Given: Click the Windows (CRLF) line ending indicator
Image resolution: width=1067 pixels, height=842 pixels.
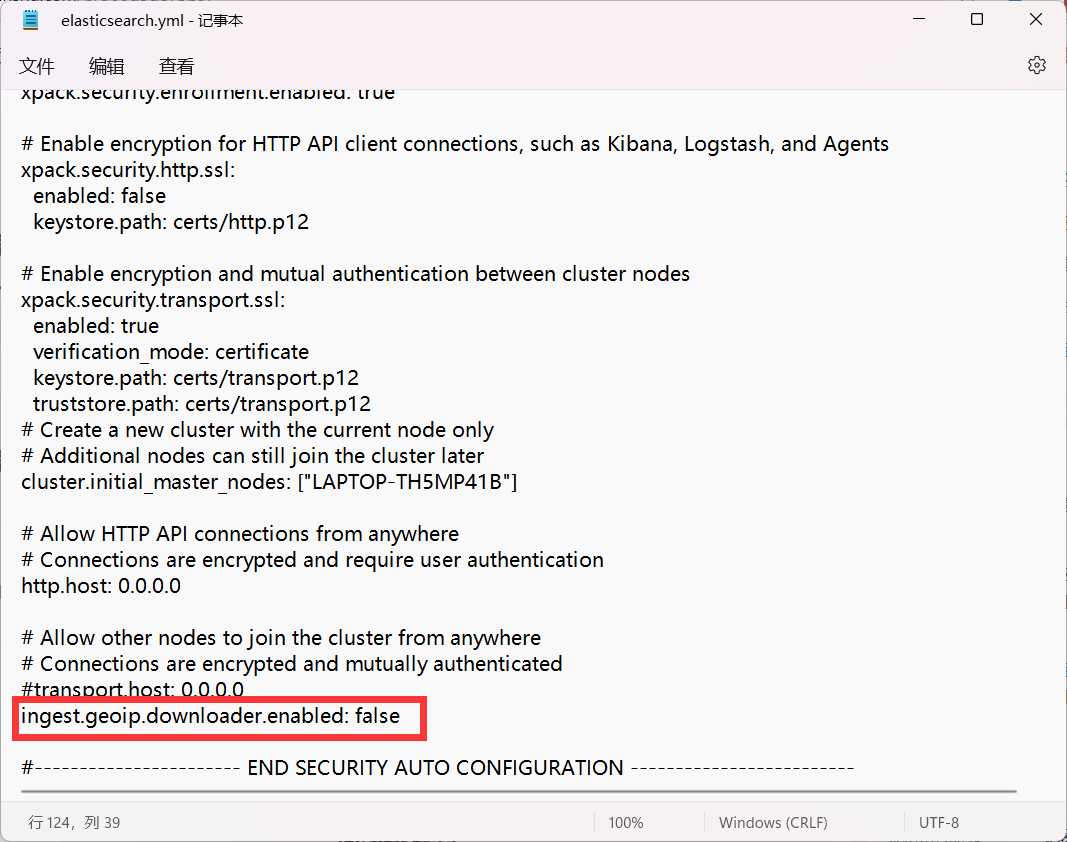Looking at the screenshot, I should [773, 822].
